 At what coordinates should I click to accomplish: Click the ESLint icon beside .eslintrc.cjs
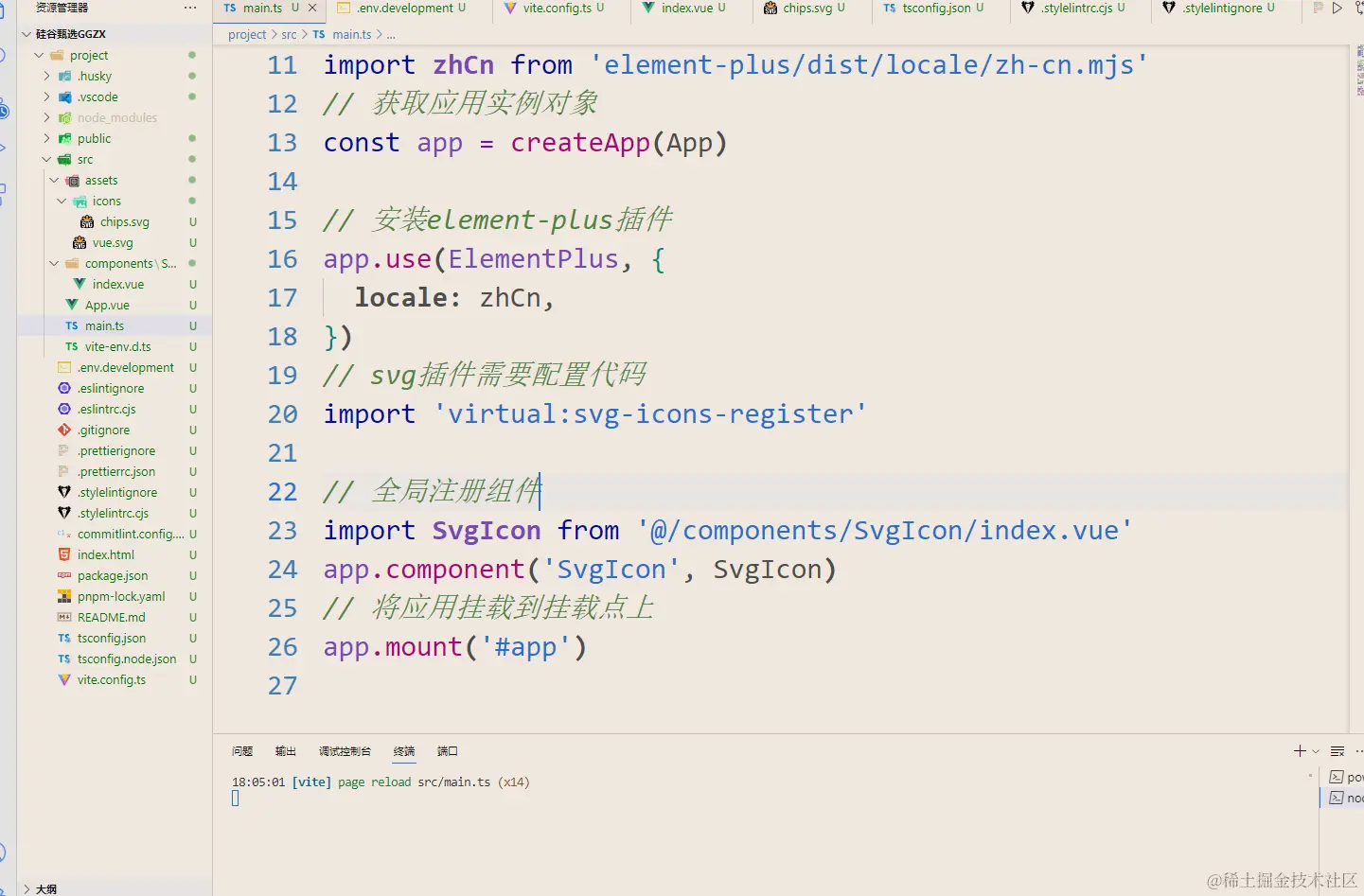point(63,409)
